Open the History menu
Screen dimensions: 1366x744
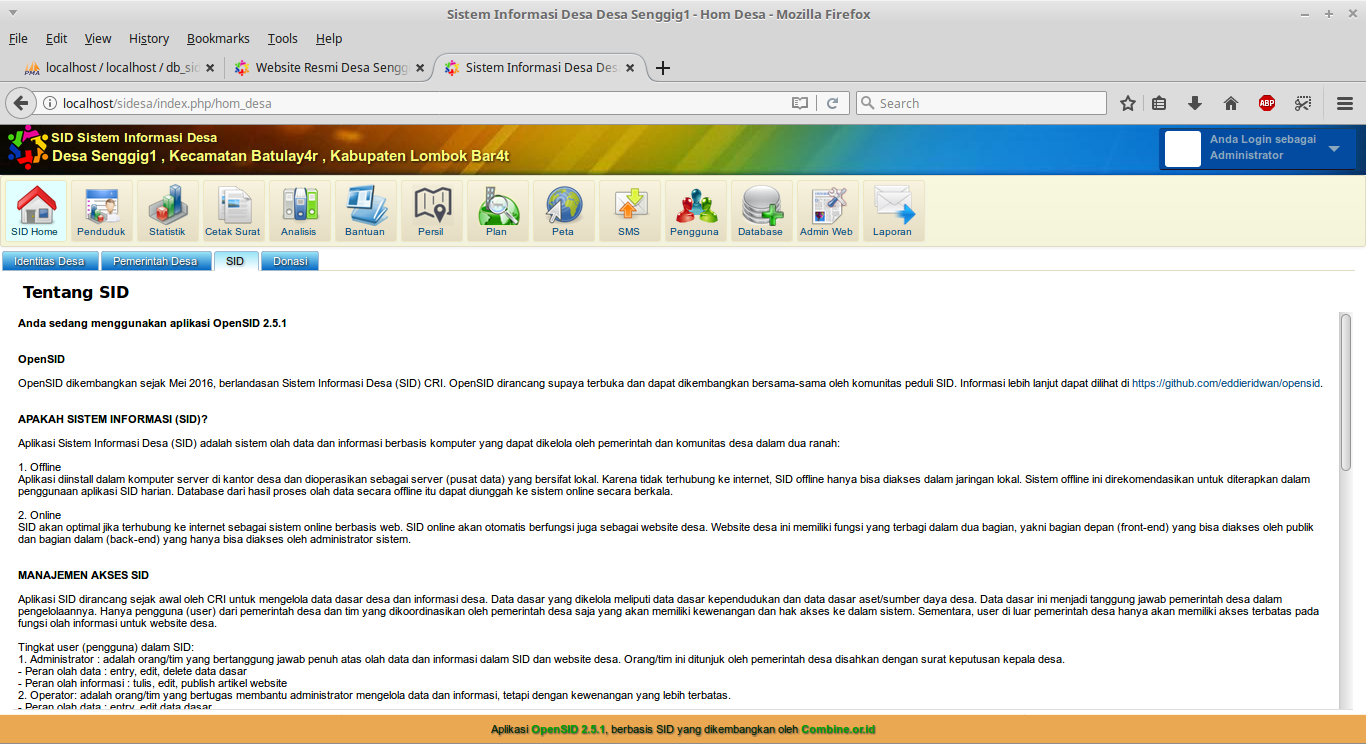click(149, 38)
